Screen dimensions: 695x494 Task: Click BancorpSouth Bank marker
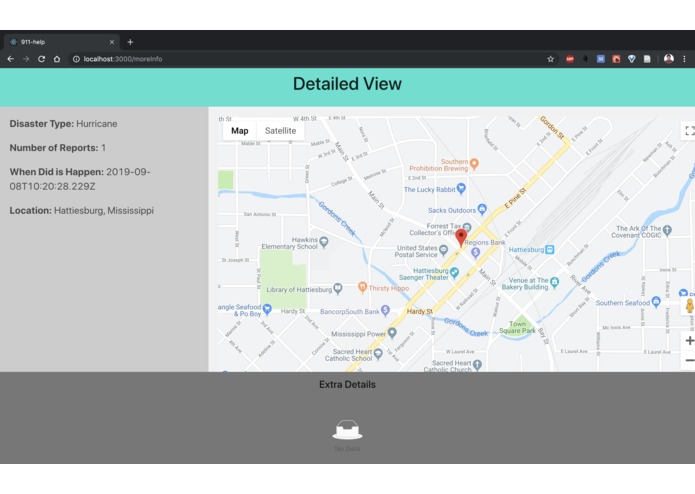coord(385,311)
